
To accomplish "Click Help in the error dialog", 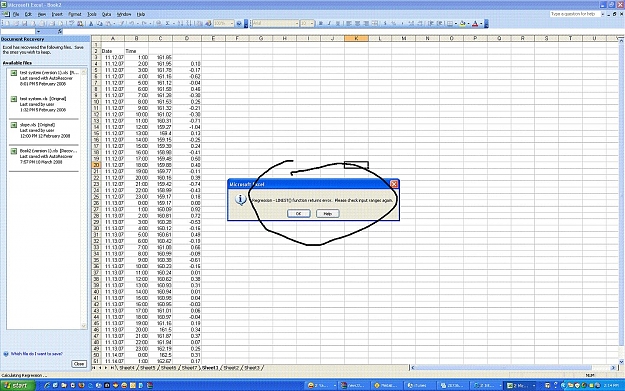I will (x=328, y=214).
